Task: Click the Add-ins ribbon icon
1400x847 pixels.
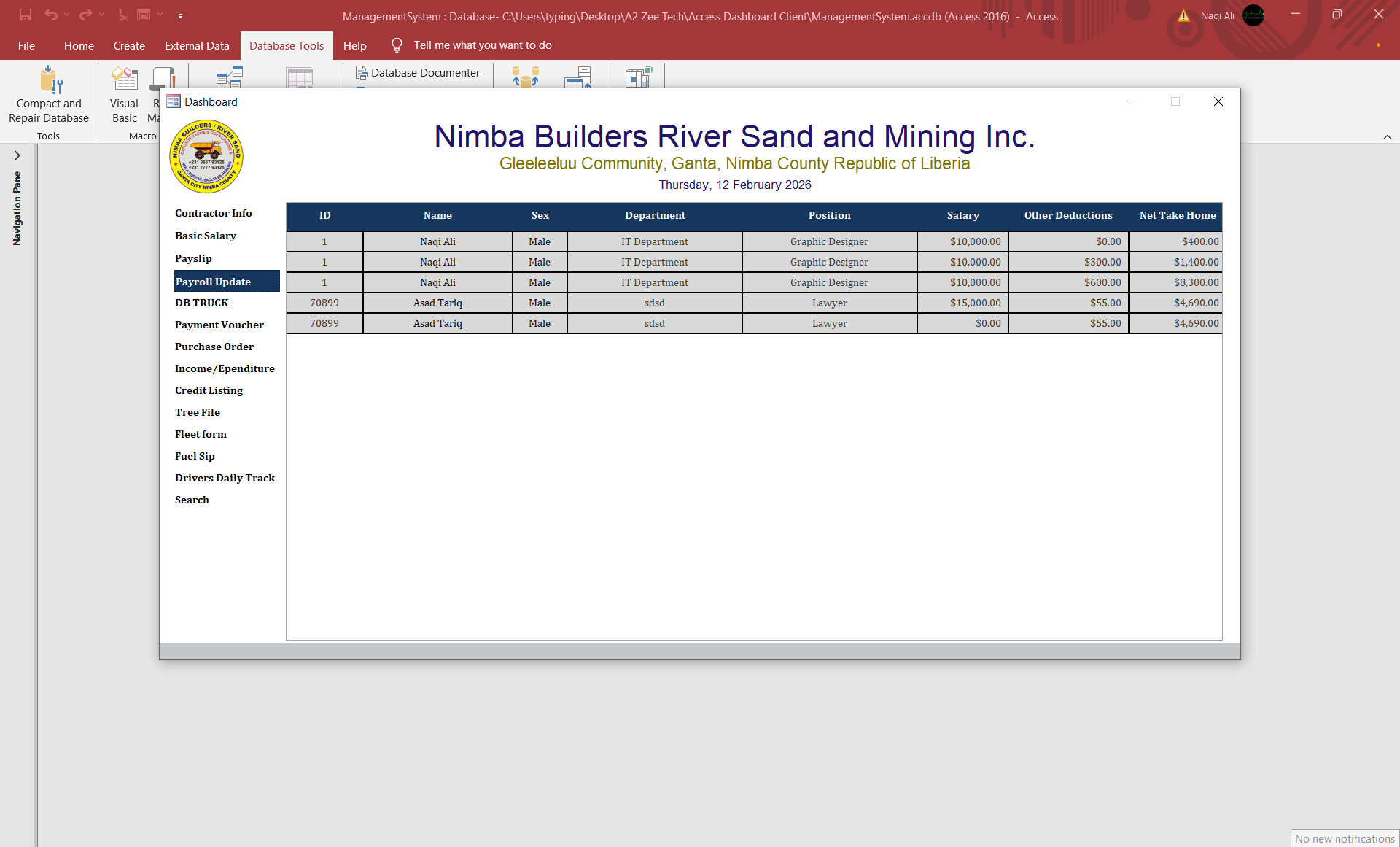Action: (x=639, y=77)
